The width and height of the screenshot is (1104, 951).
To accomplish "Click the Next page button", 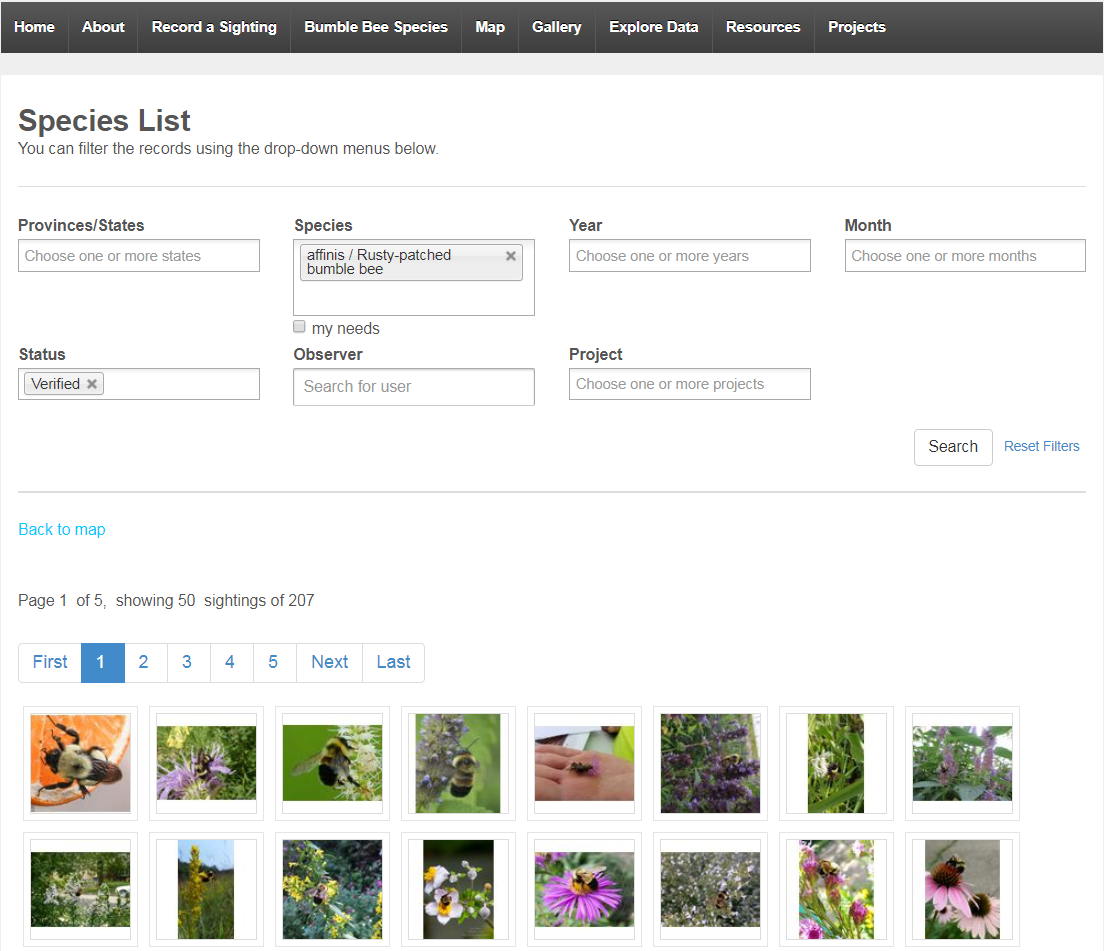I will 329,662.
